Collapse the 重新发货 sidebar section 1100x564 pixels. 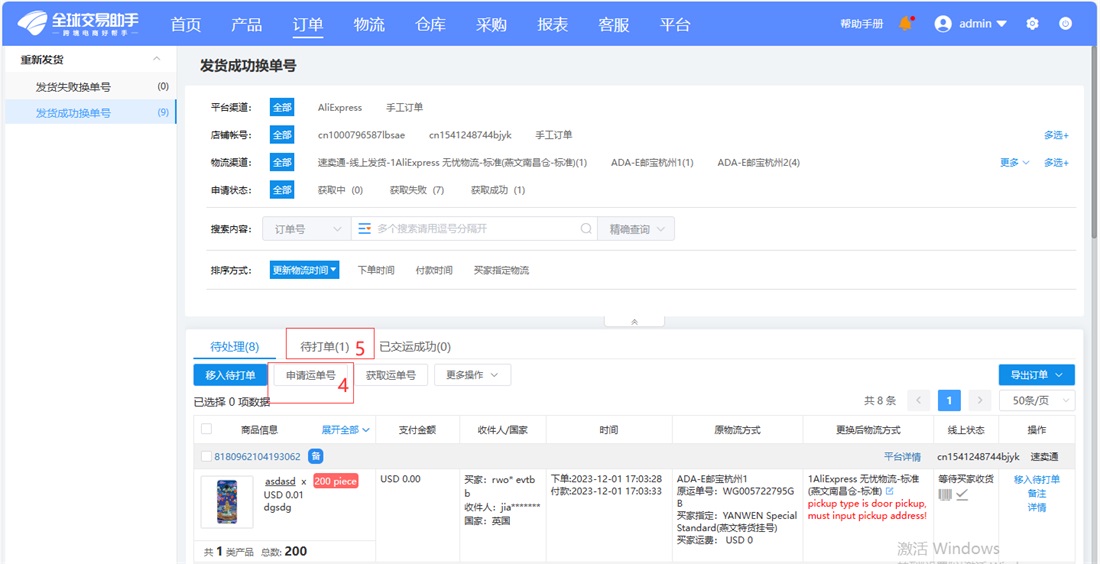pyautogui.click(x=157, y=60)
